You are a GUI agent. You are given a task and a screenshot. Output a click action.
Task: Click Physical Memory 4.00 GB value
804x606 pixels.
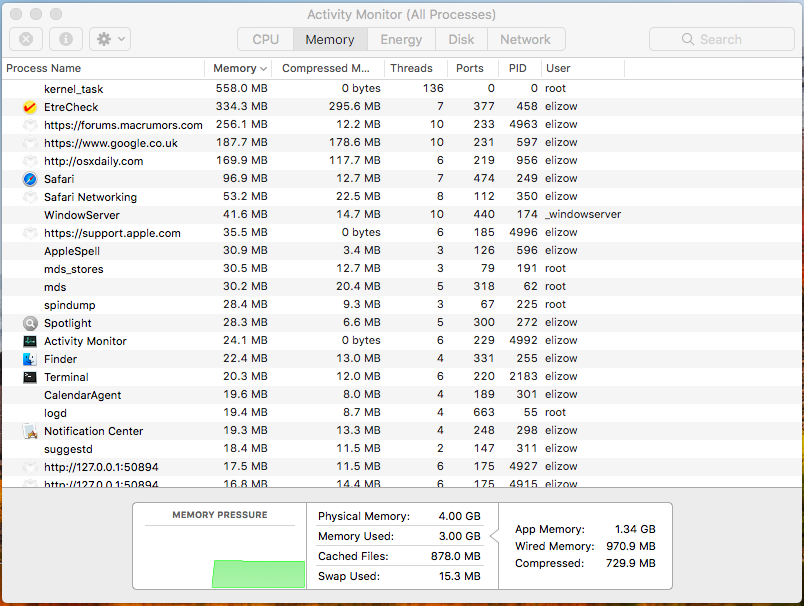(x=459, y=516)
